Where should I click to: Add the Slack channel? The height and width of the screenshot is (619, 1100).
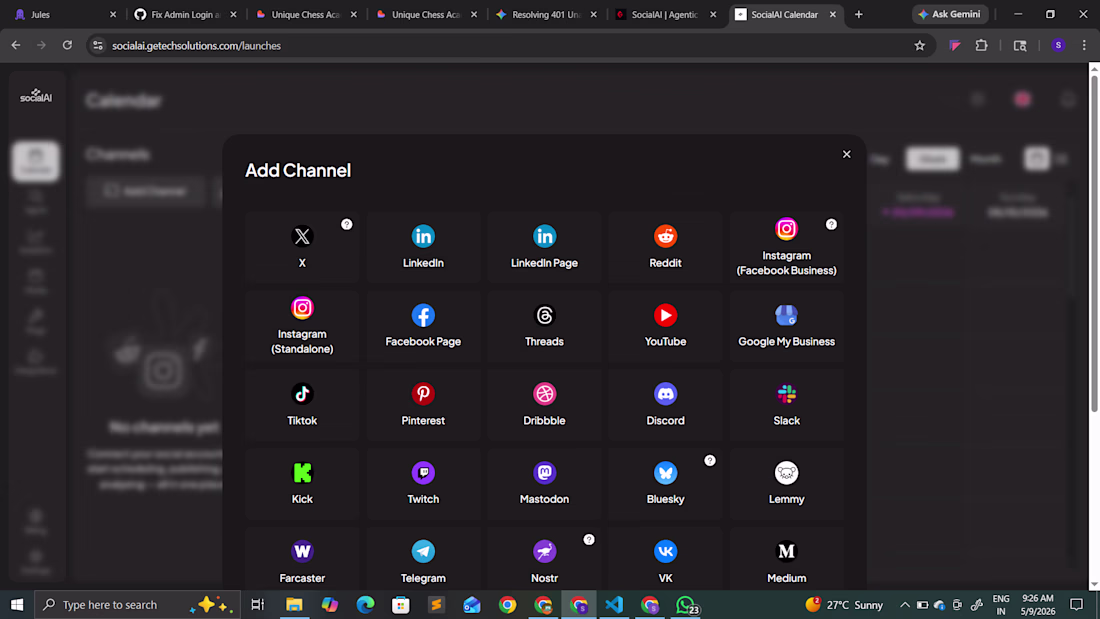click(x=786, y=405)
